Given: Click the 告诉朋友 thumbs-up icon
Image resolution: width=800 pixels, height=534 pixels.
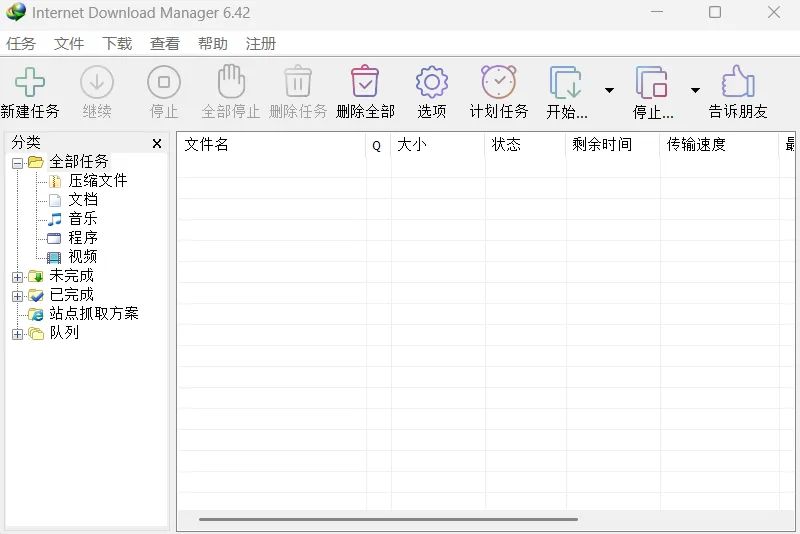Looking at the screenshot, I should (738, 82).
